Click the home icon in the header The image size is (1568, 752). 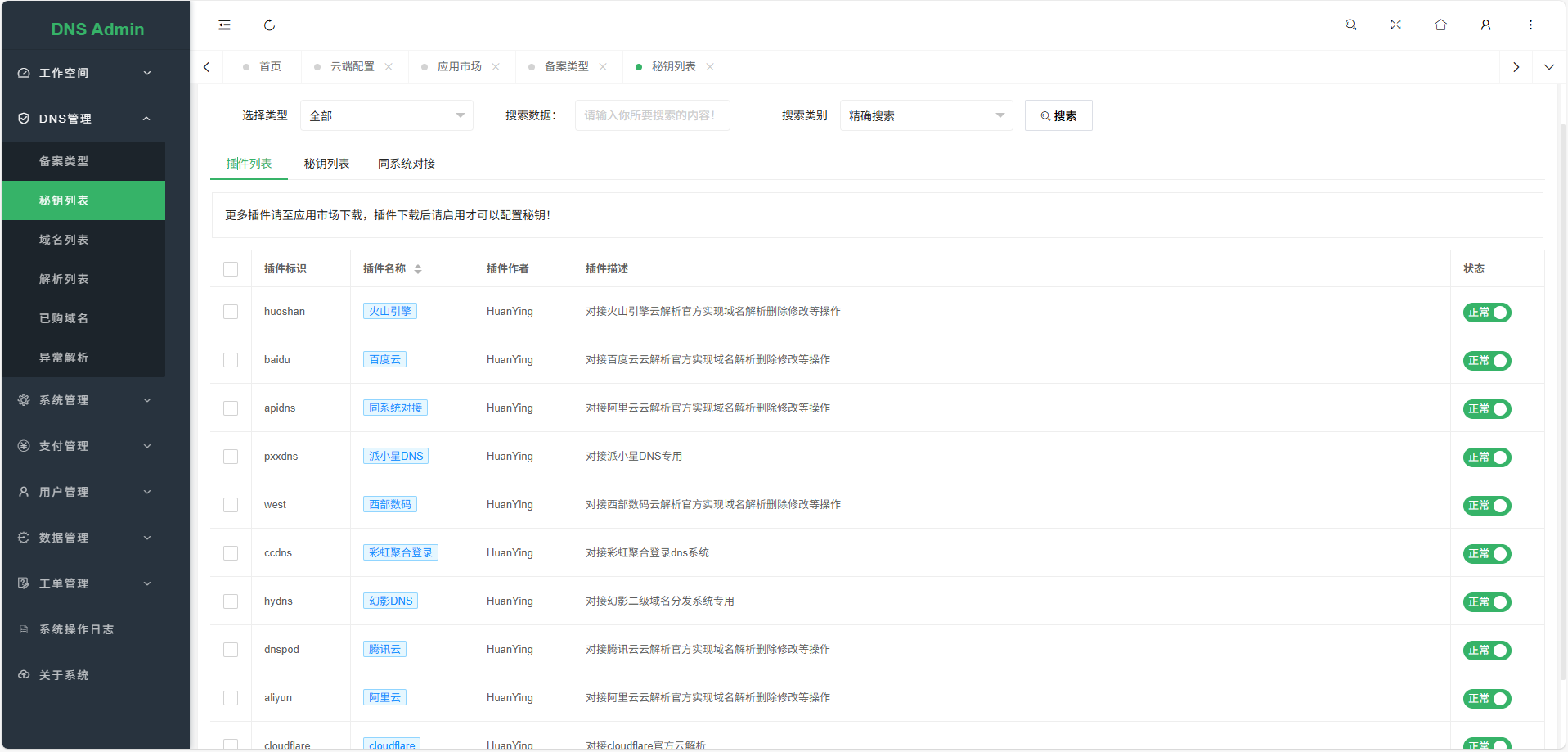1440,25
